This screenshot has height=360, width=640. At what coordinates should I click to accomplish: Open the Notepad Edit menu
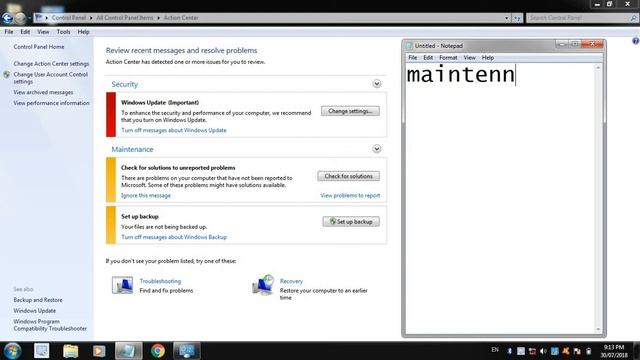pyautogui.click(x=428, y=58)
